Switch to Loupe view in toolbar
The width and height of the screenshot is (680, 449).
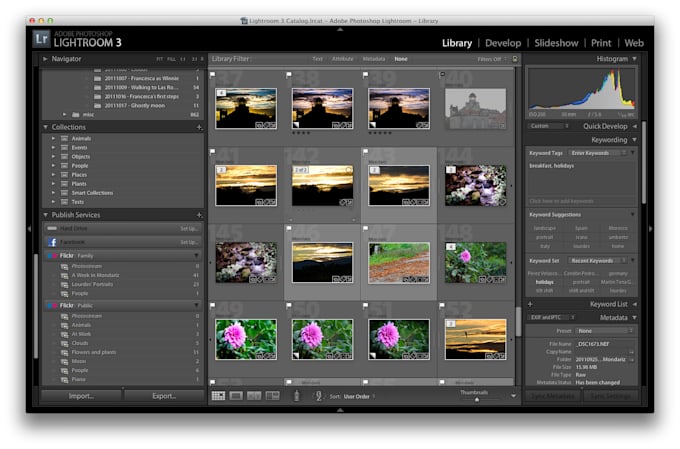tap(236, 396)
